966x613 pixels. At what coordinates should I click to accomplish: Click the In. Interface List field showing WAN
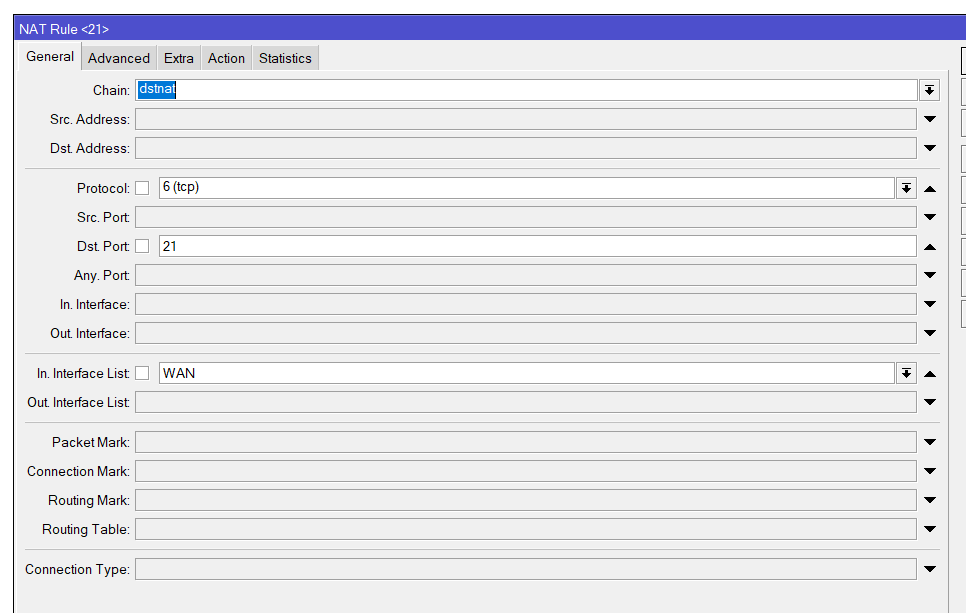(527, 373)
